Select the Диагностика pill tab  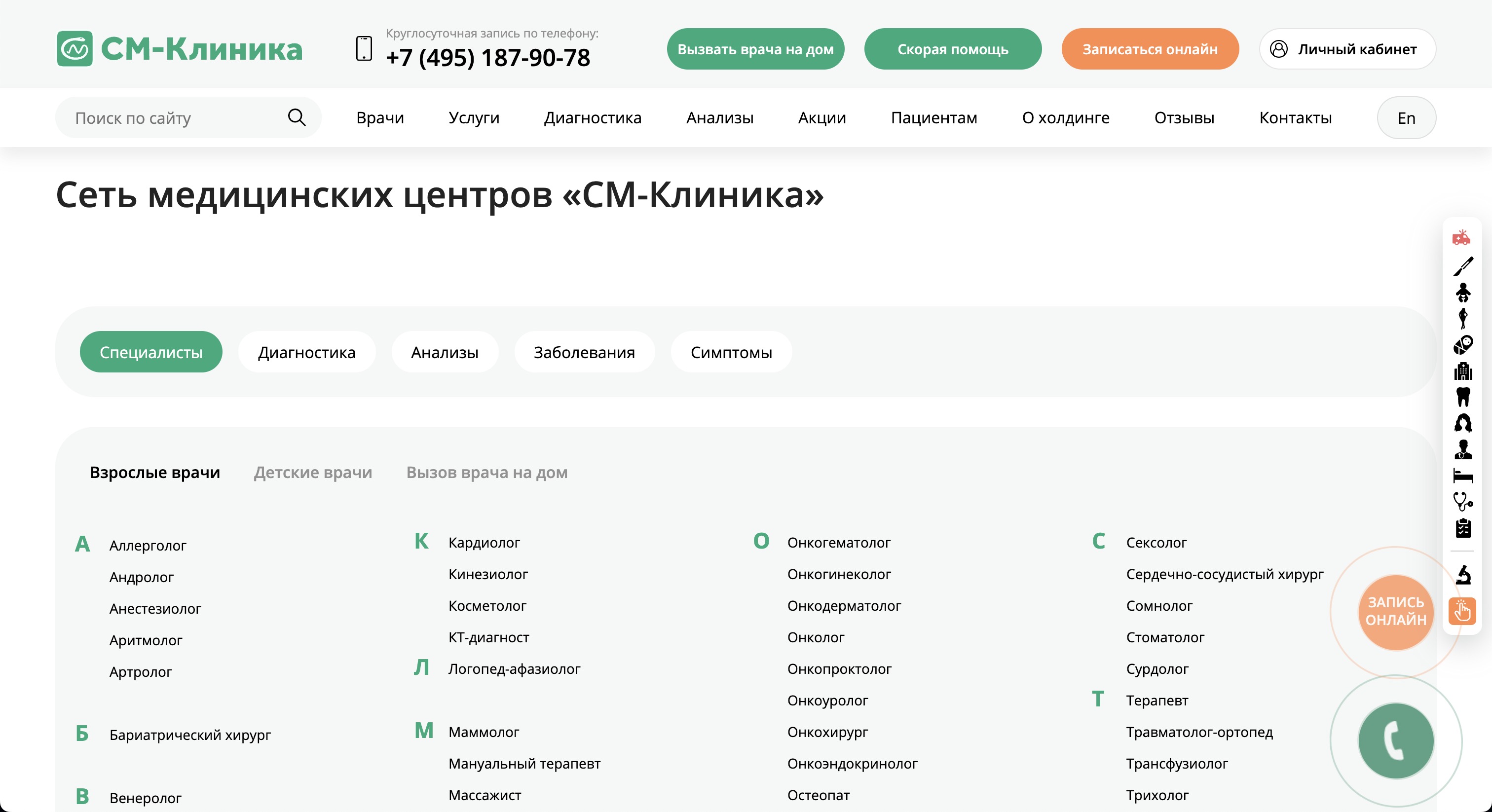[306, 352]
